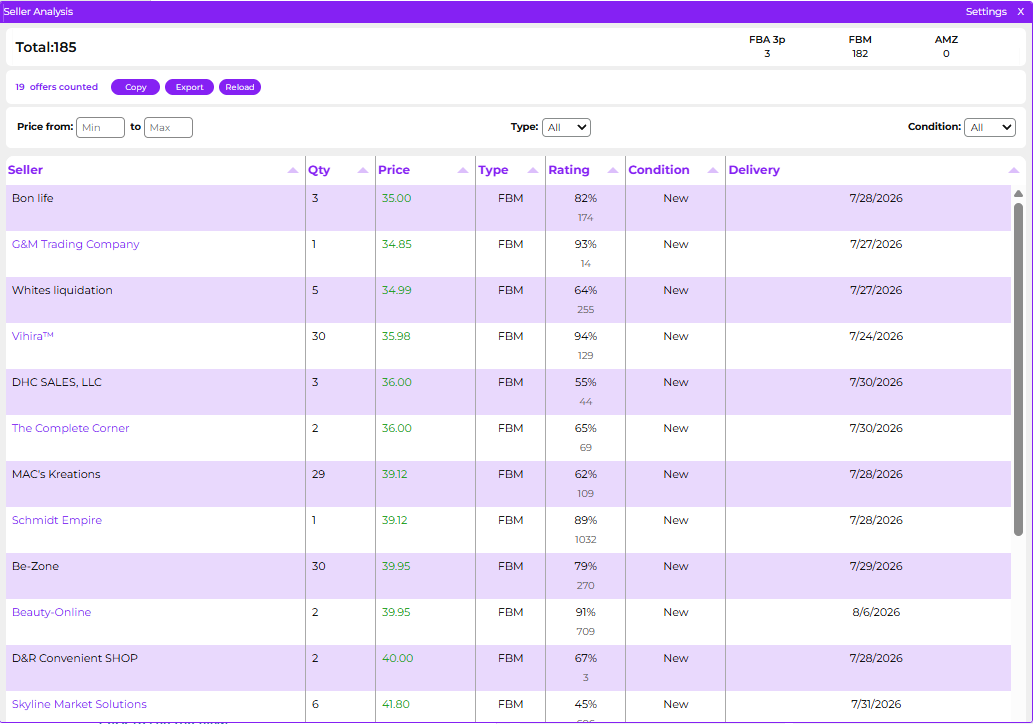Click the 1032 review count
This screenshot has width=1033, height=724.
585,540
